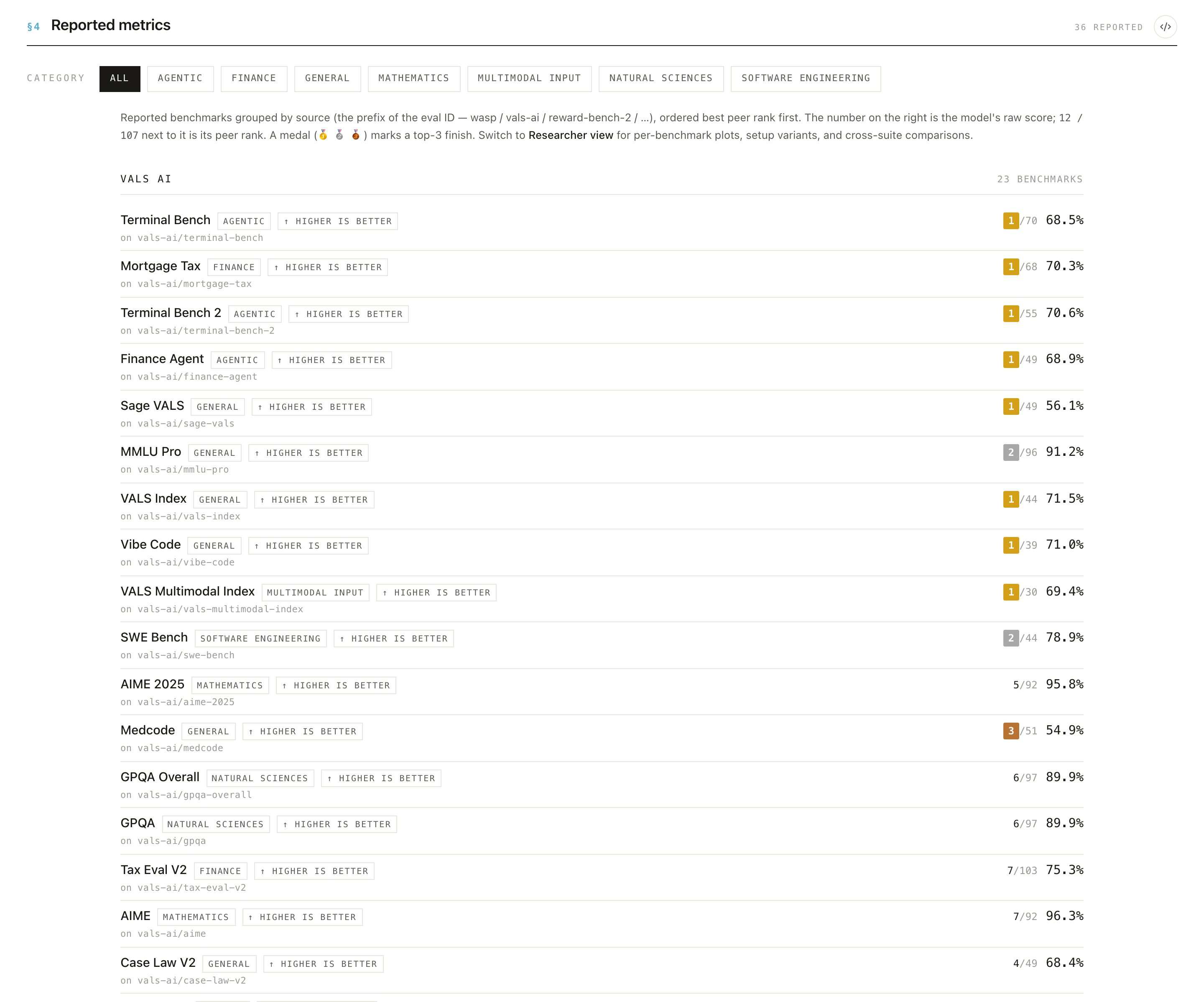
Task: Open the SWE Bench benchmark
Action: [x=602, y=646]
